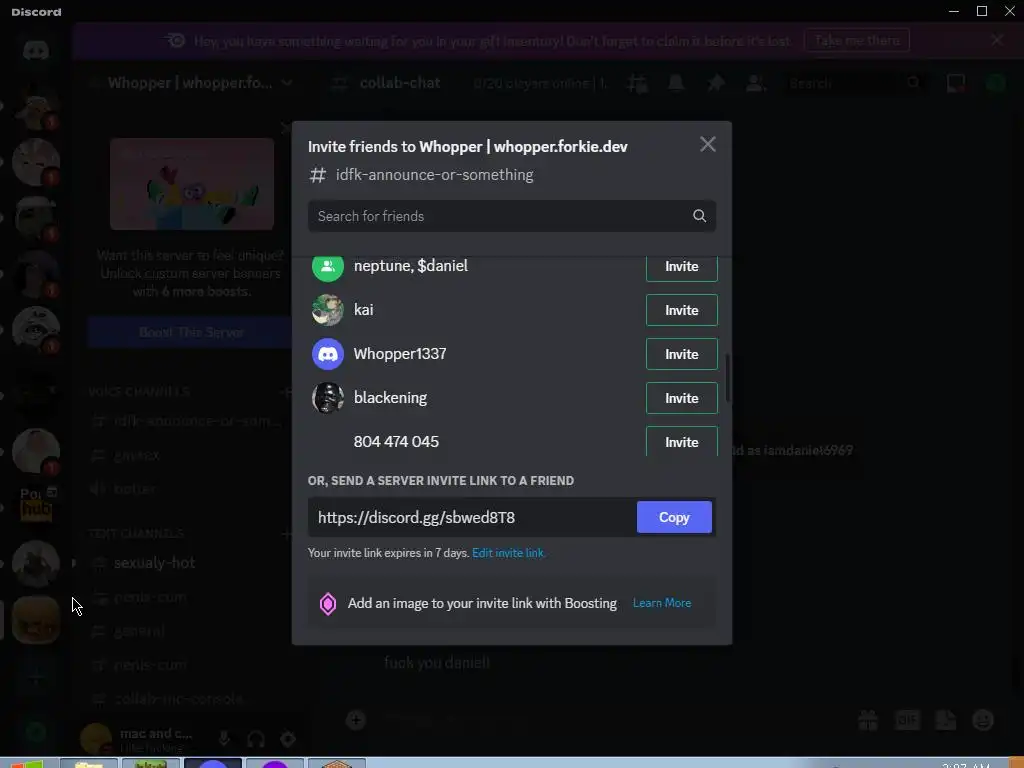Open the sticker picker
Image resolution: width=1024 pixels, height=768 pixels.
point(946,720)
